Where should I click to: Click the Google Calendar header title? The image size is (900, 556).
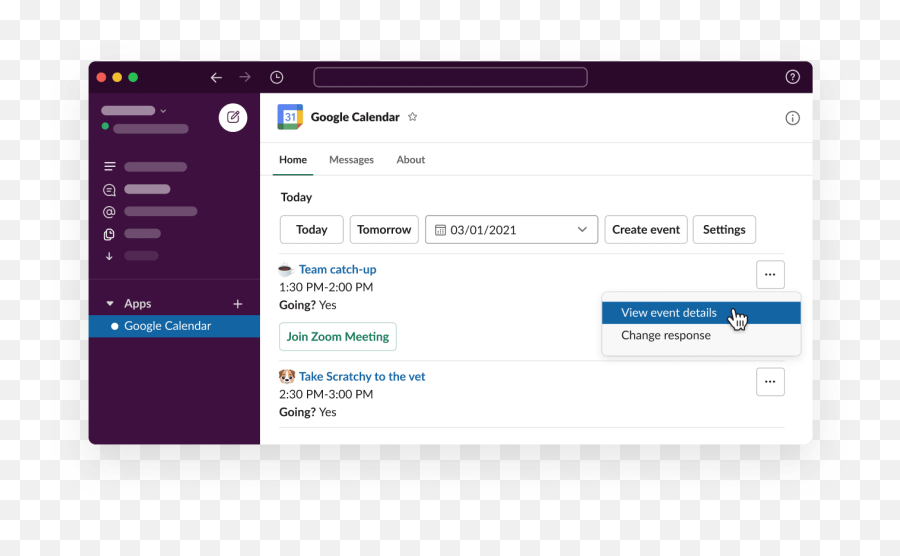click(x=355, y=117)
